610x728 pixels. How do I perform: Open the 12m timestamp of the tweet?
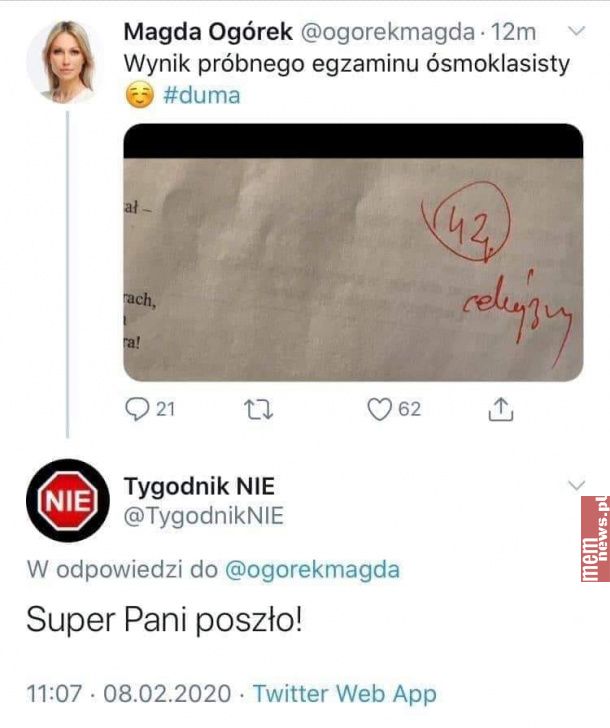[x=513, y=32]
